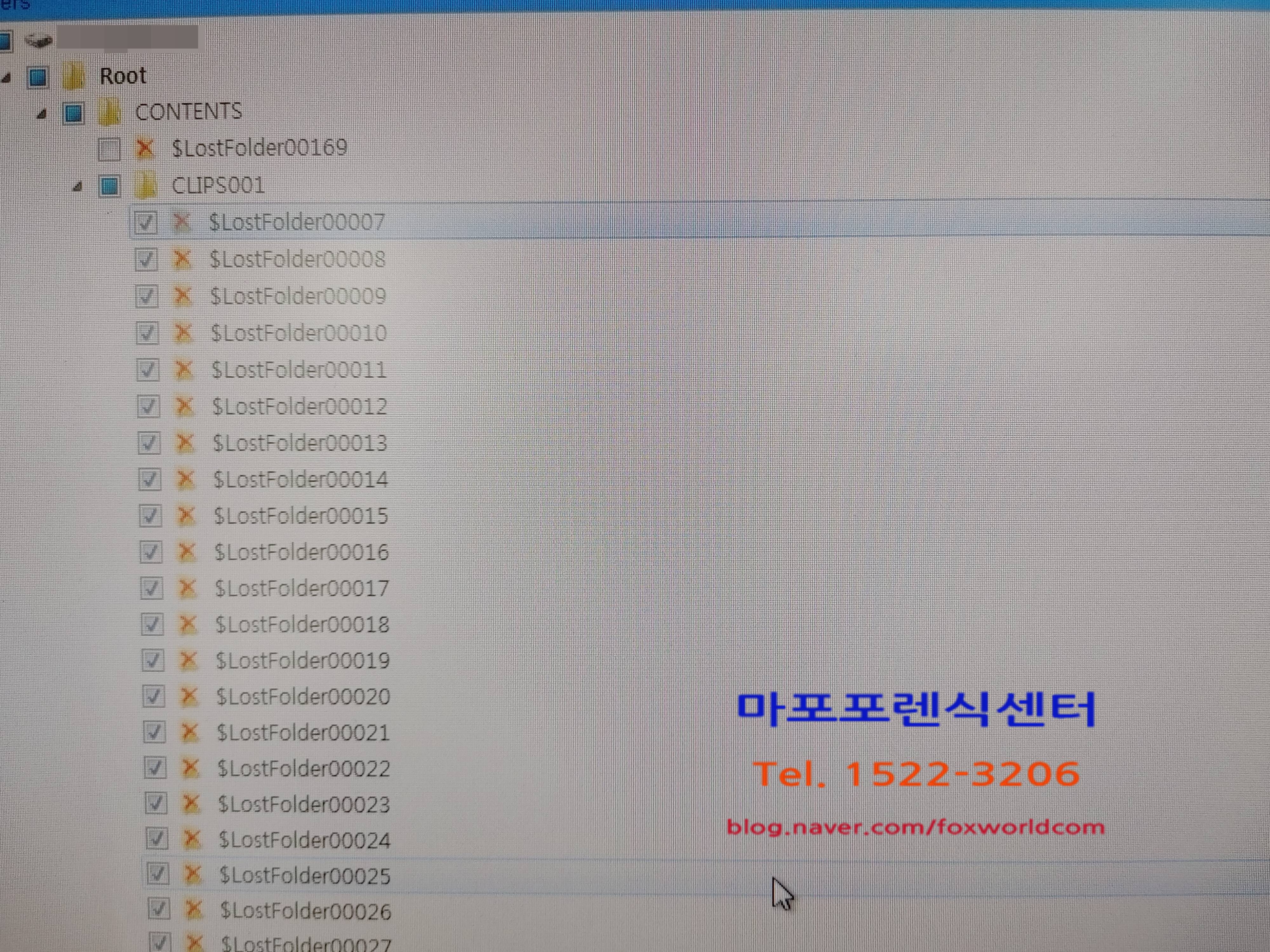
Task: Click deleted-folder icon of $LostFolder00018
Action: pos(188,624)
